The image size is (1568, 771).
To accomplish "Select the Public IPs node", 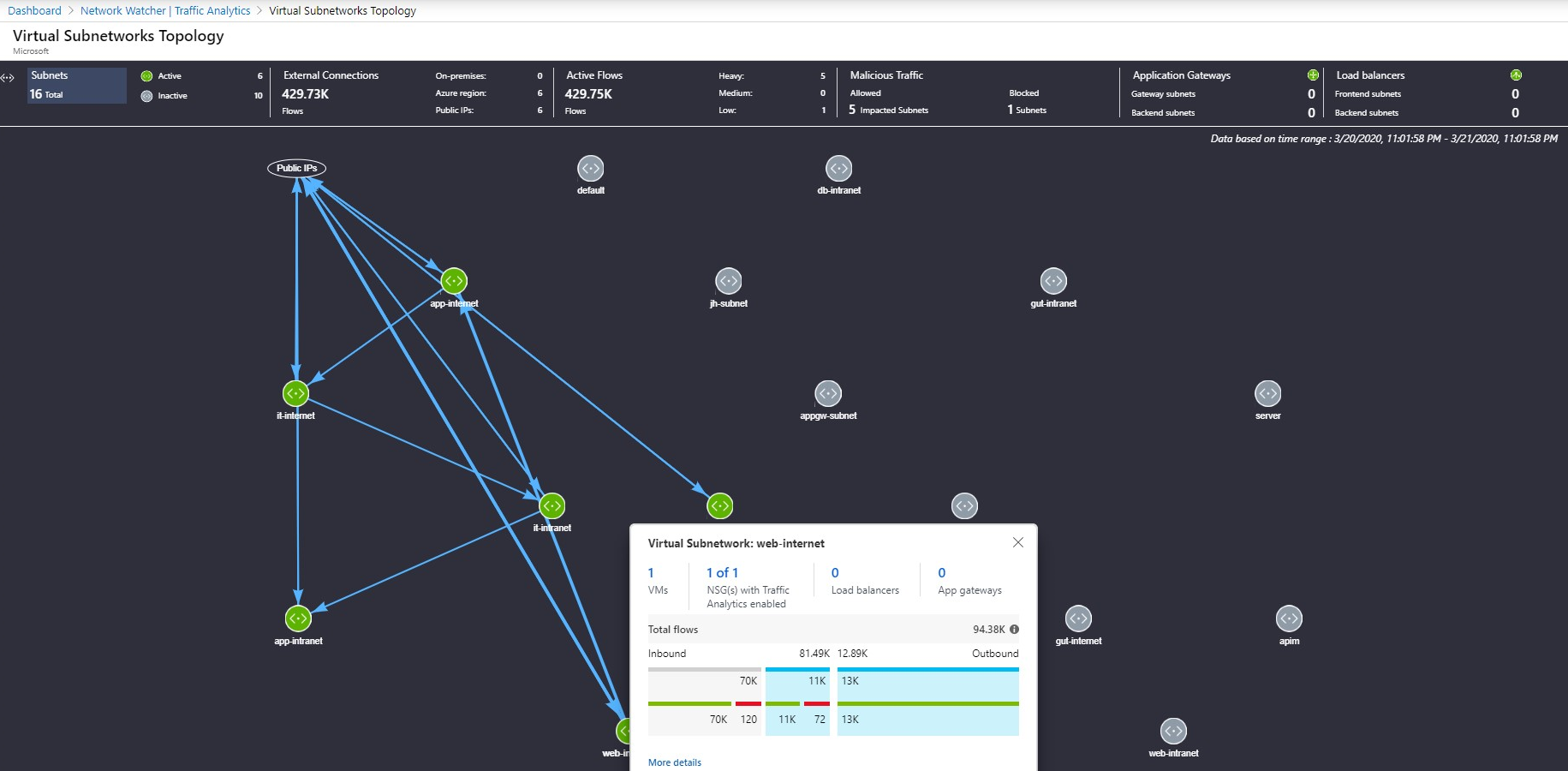I will click(x=297, y=168).
